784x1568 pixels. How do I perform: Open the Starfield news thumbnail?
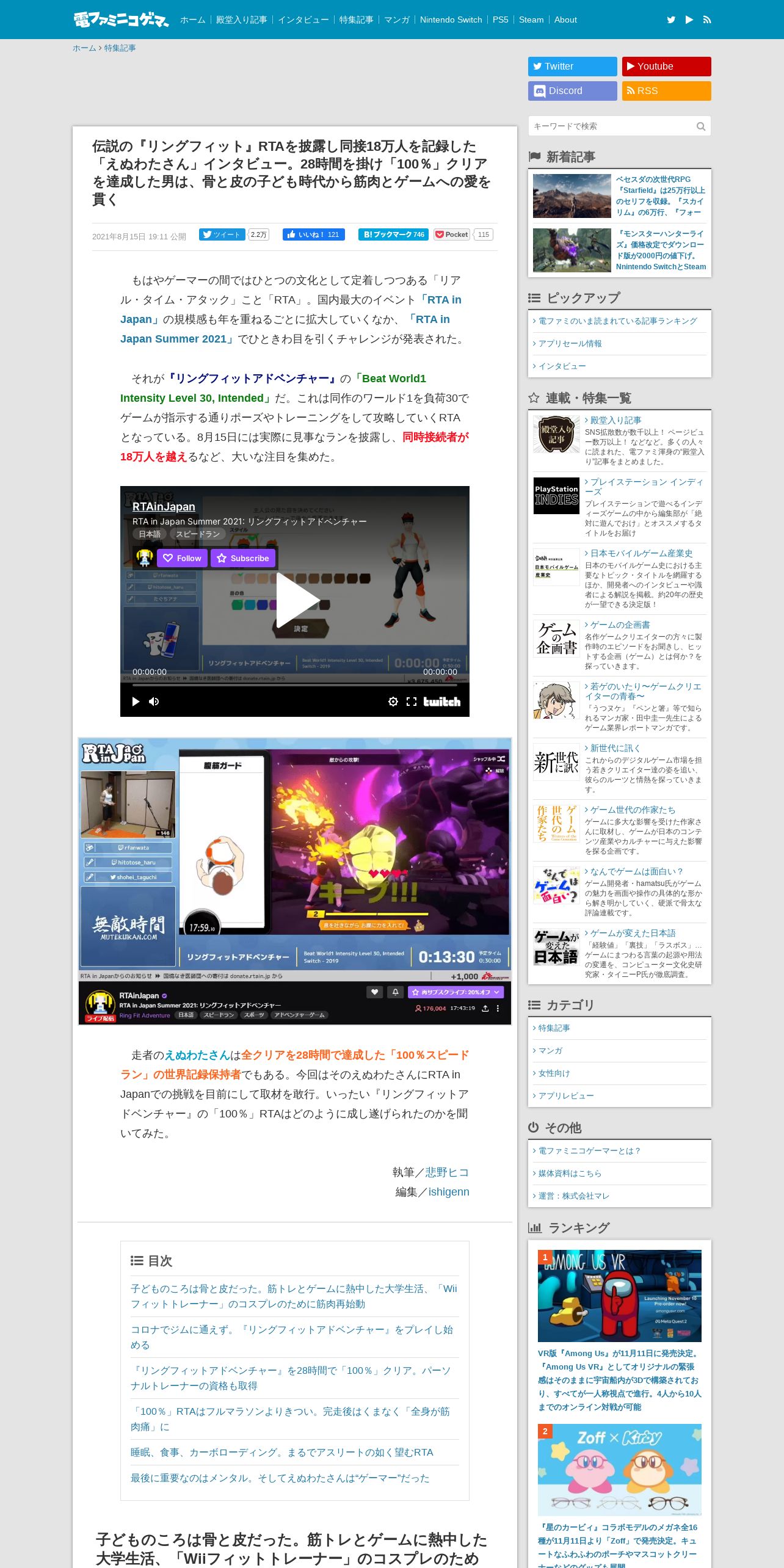572,196
